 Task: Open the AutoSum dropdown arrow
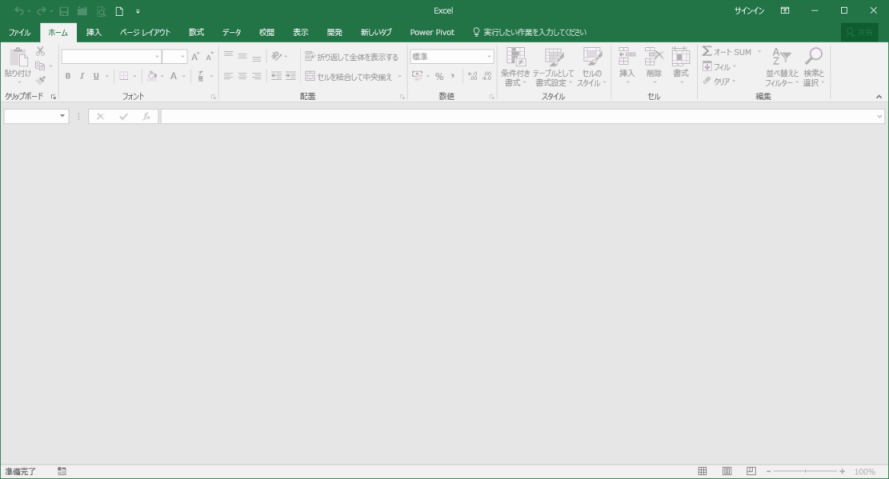coord(759,52)
